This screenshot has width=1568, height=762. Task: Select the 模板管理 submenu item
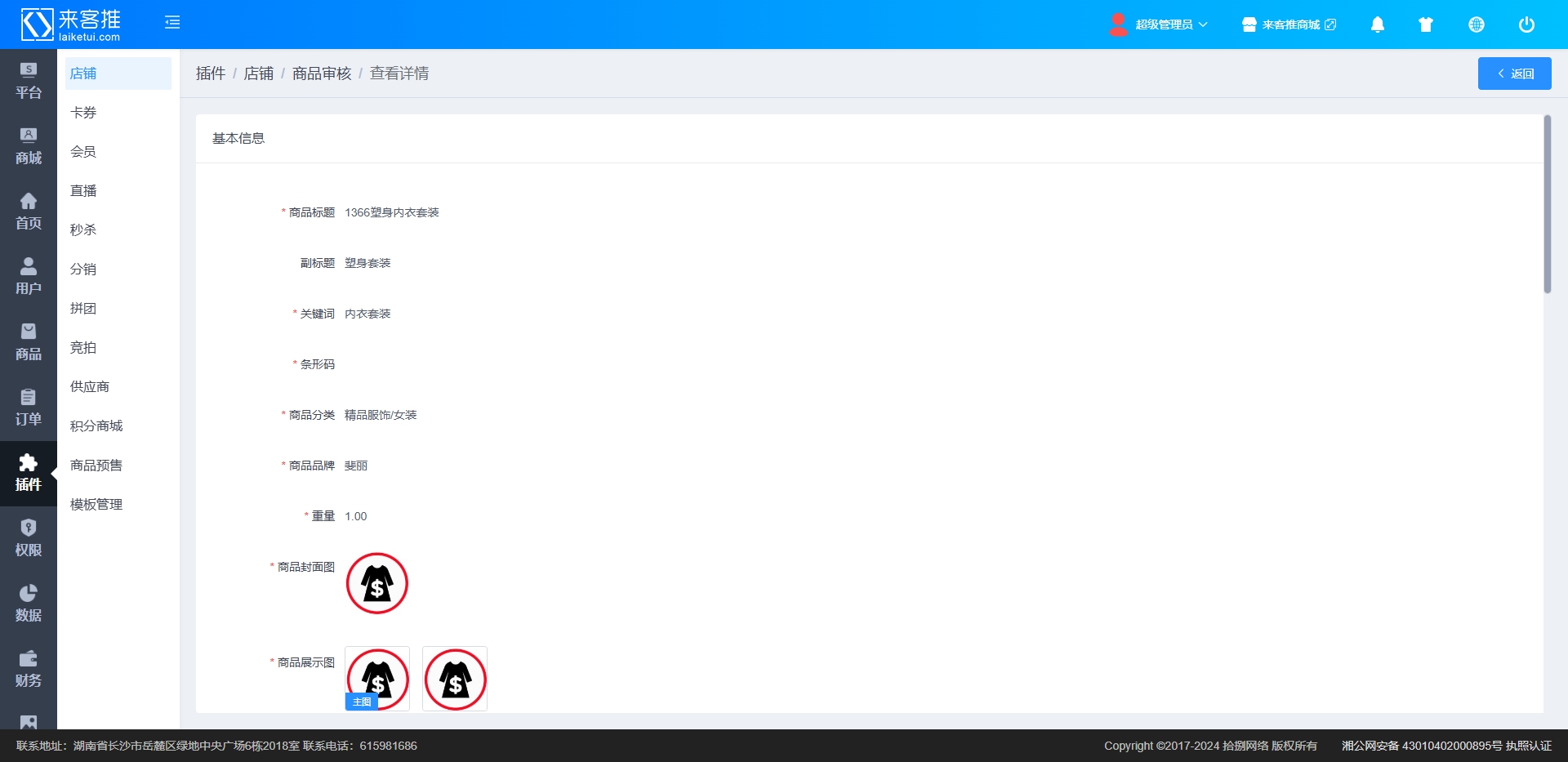click(x=96, y=505)
